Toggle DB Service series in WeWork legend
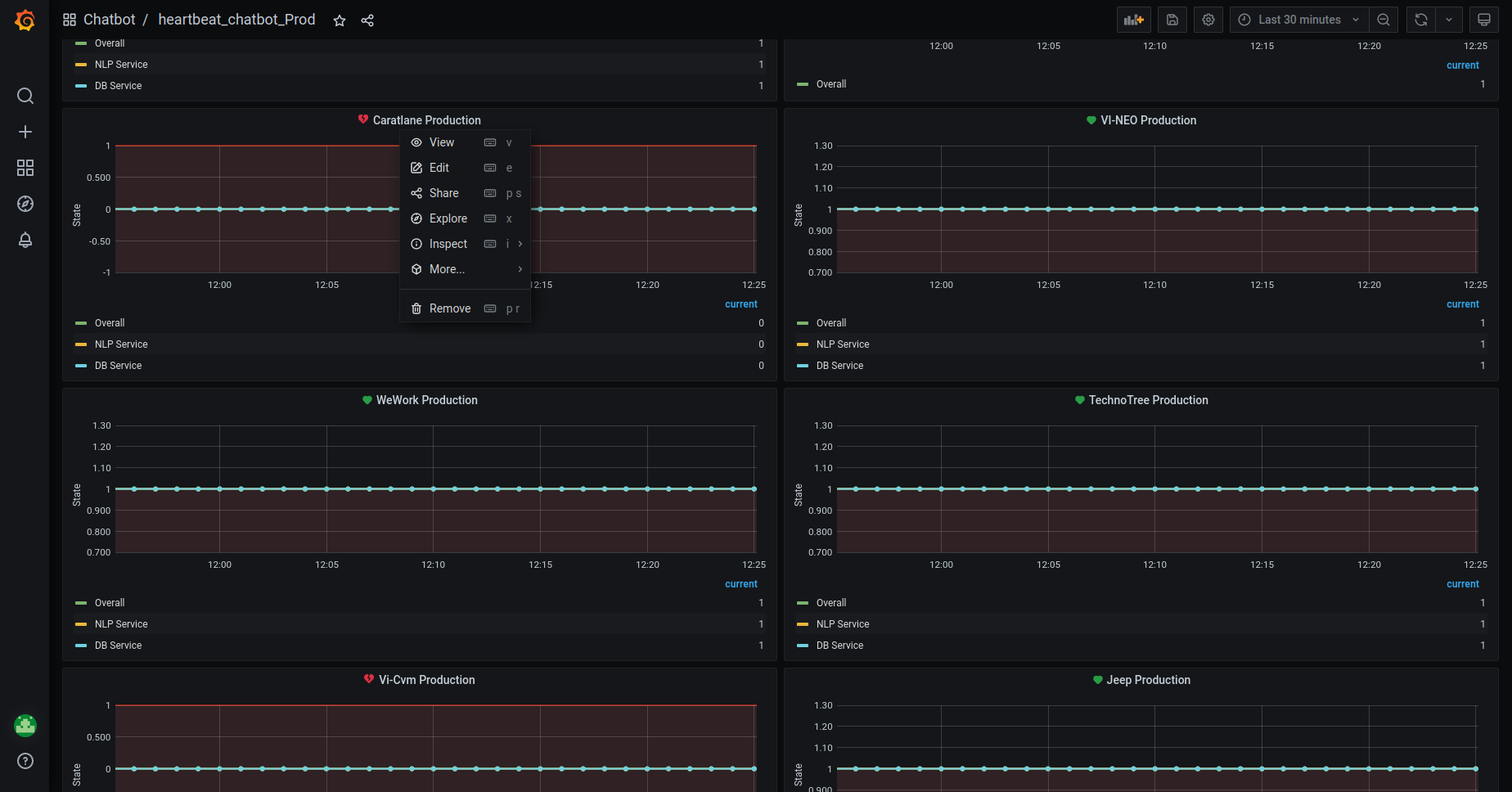1512x792 pixels. tap(118, 646)
